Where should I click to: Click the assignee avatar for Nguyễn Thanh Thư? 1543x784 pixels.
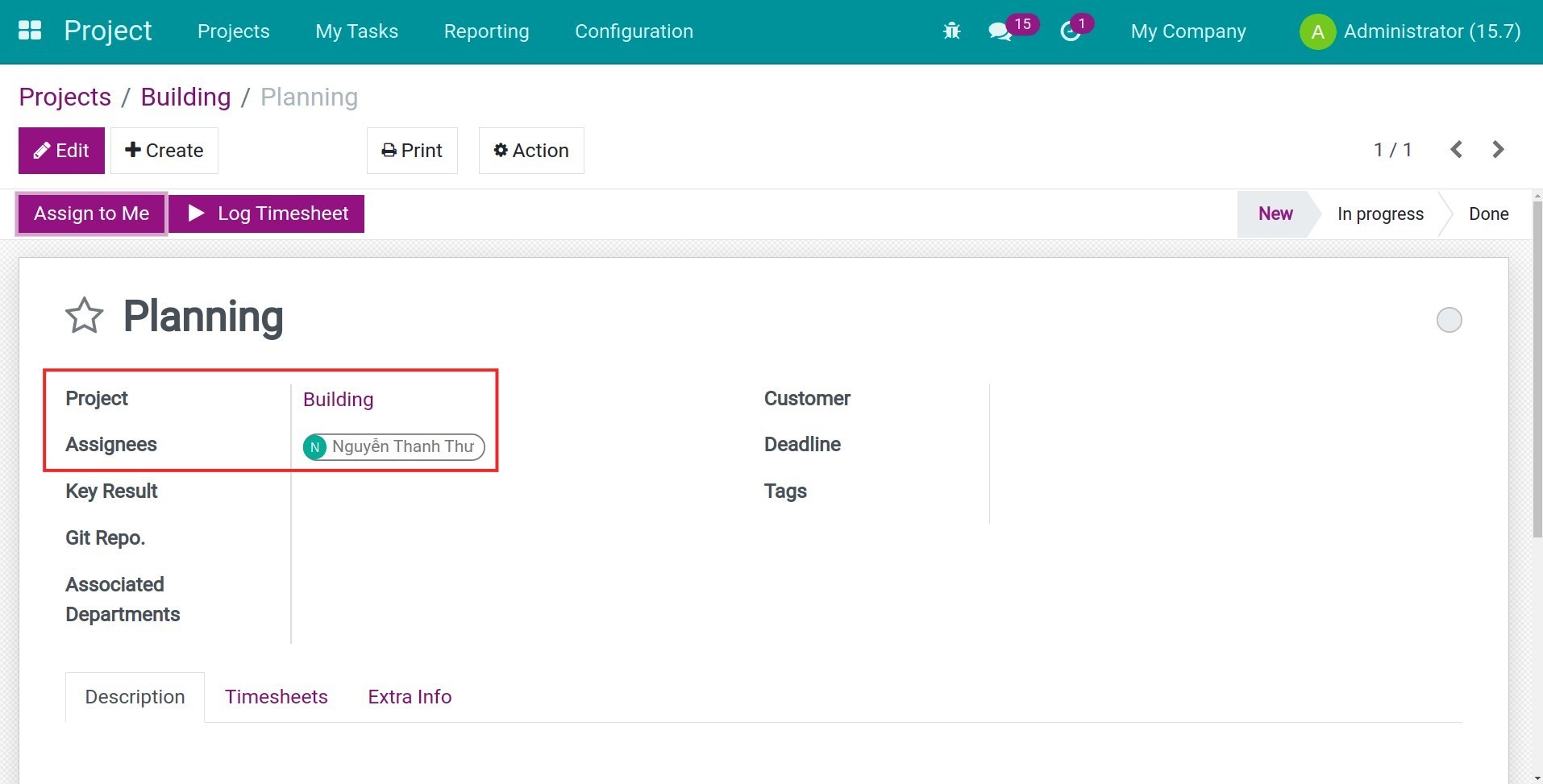click(x=315, y=446)
